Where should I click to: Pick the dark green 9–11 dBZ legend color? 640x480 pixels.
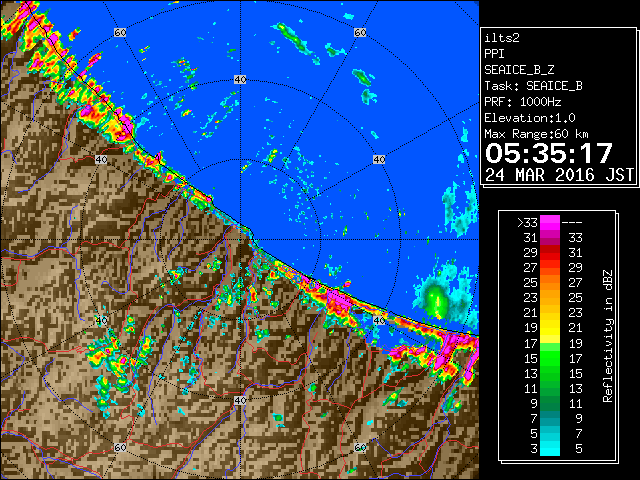(550, 403)
